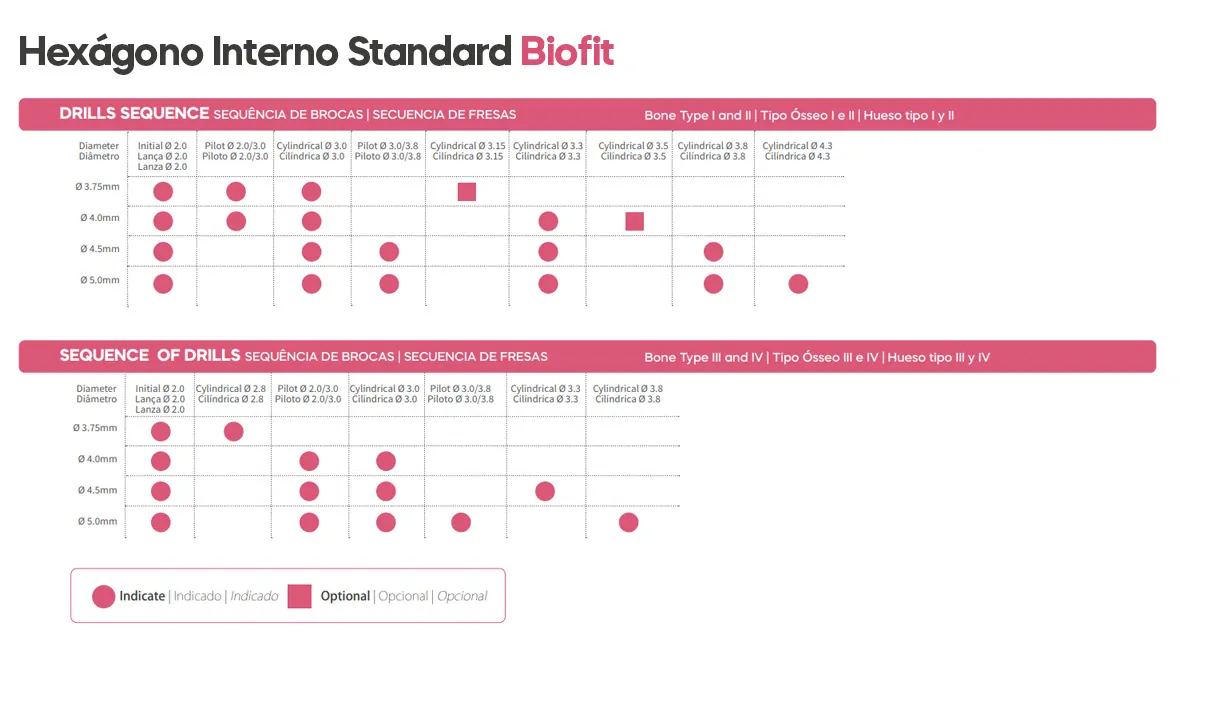The width and height of the screenshot is (1220, 710).
Task: Click the Cylindrical Ø 3.8 dot in lower table Ø 5.0mm row
Action: click(x=628, y=522)
